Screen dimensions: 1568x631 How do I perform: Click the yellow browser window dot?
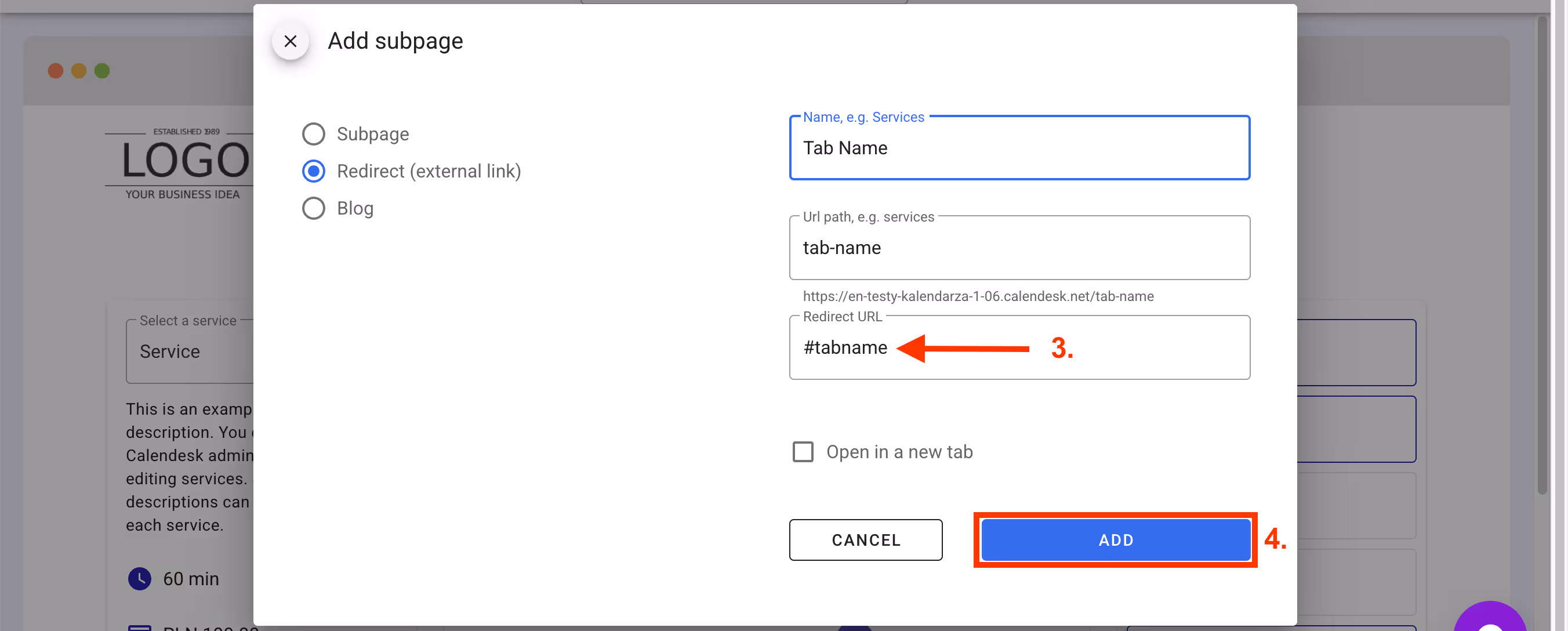pos(78,71)
